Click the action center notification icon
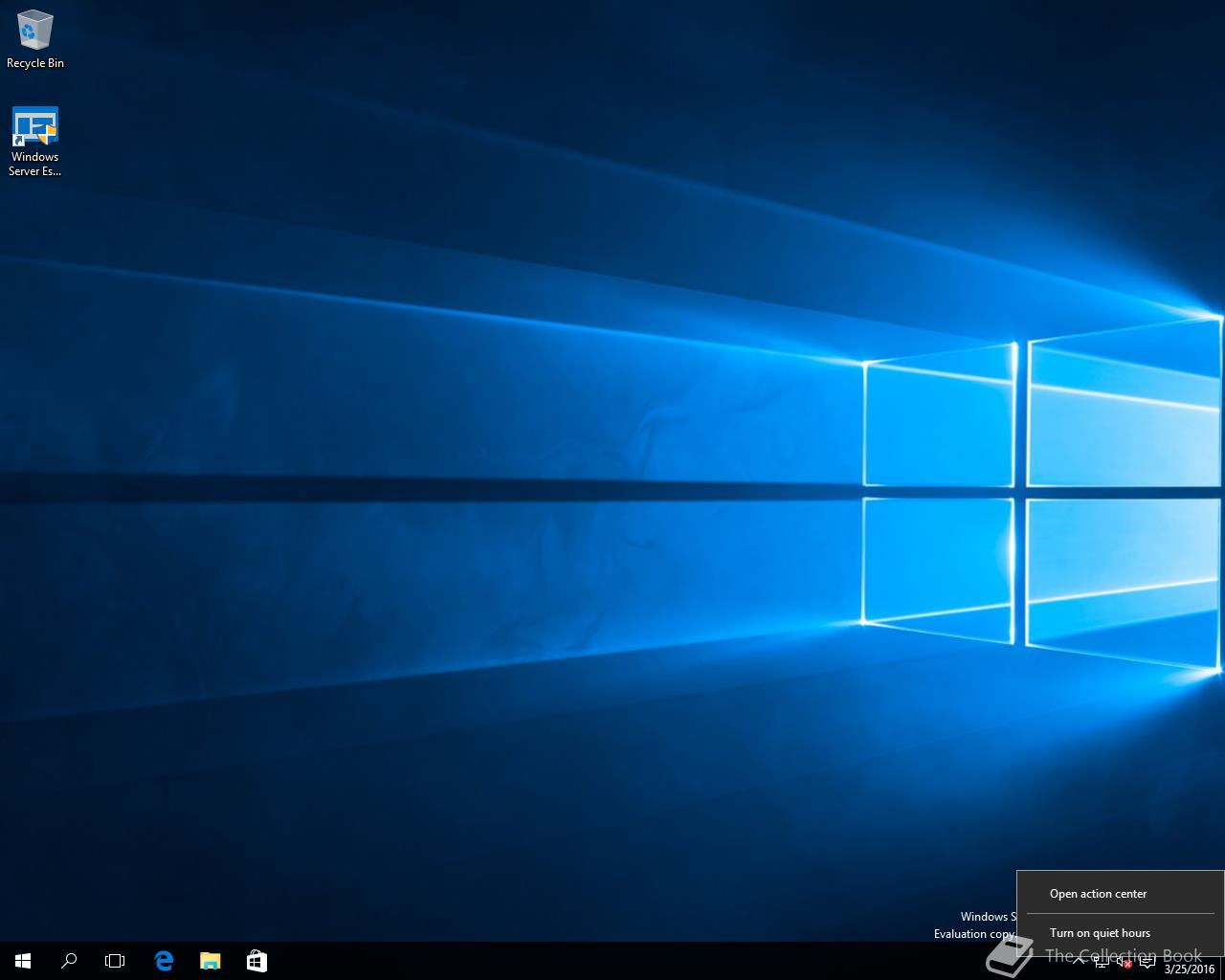The height and width of the screenshot is (980, 1225). 1147,961
